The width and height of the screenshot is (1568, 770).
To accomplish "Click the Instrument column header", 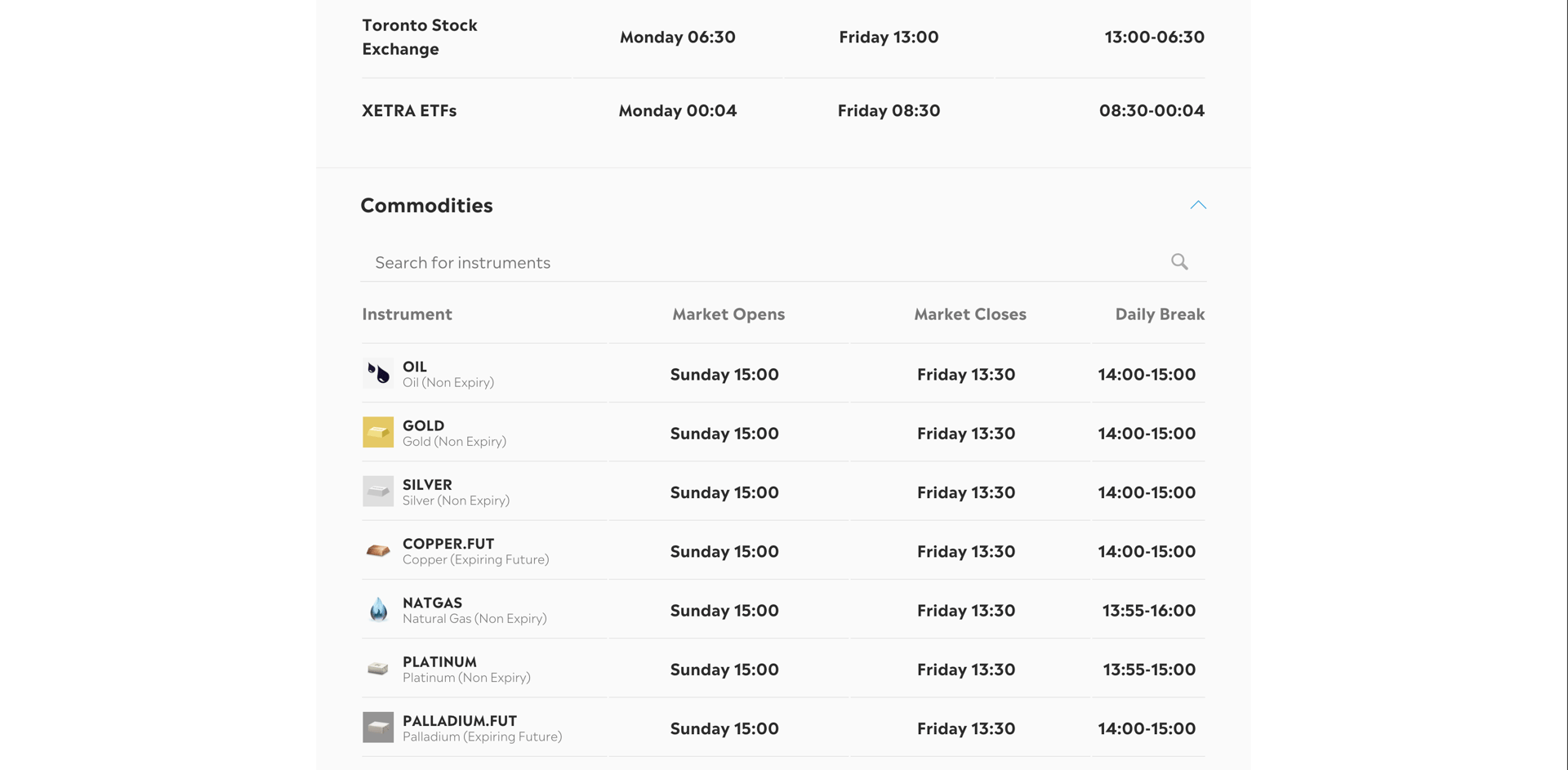I will 407,314.
